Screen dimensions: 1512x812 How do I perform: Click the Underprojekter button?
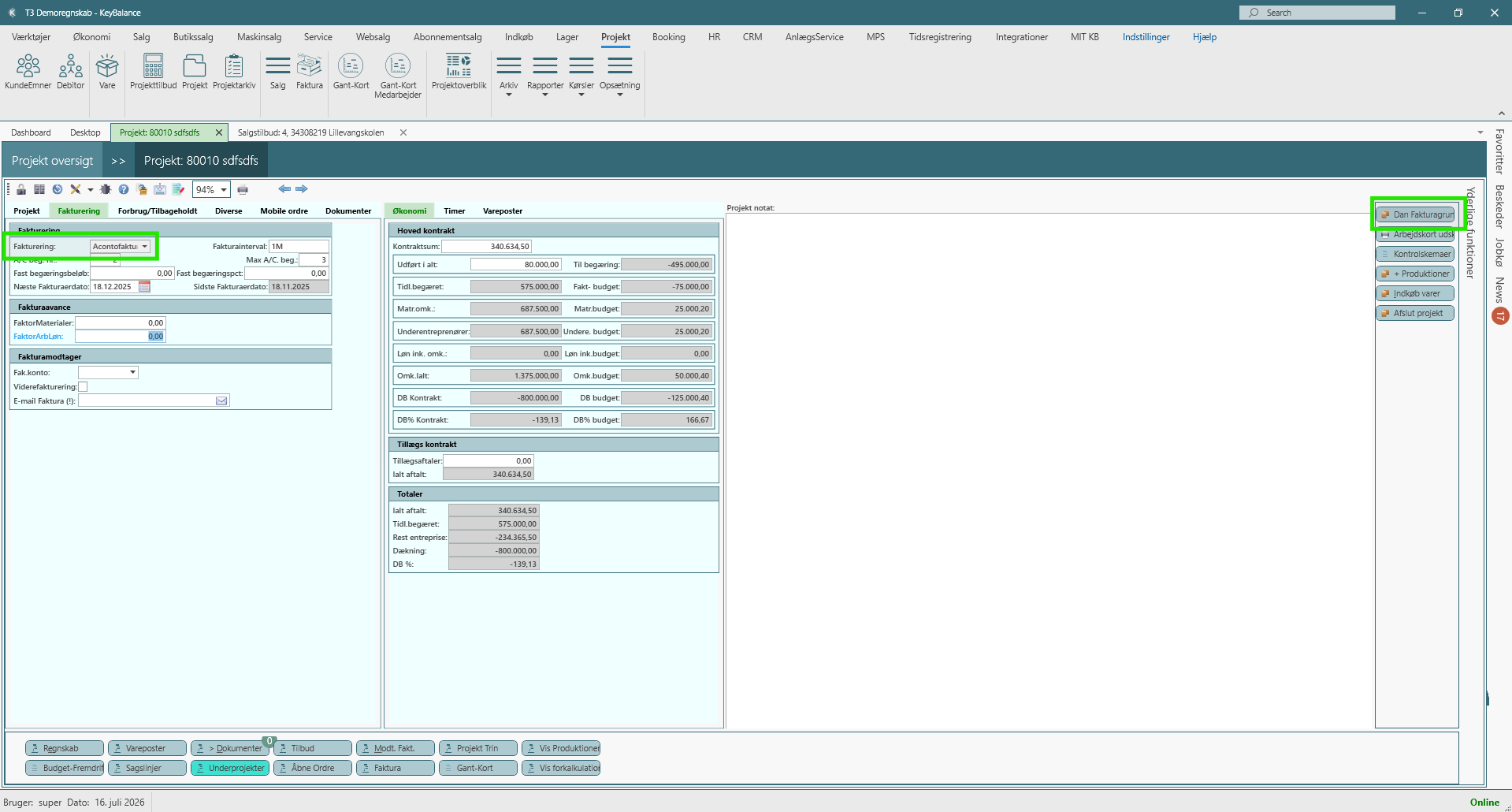point(230,768)
